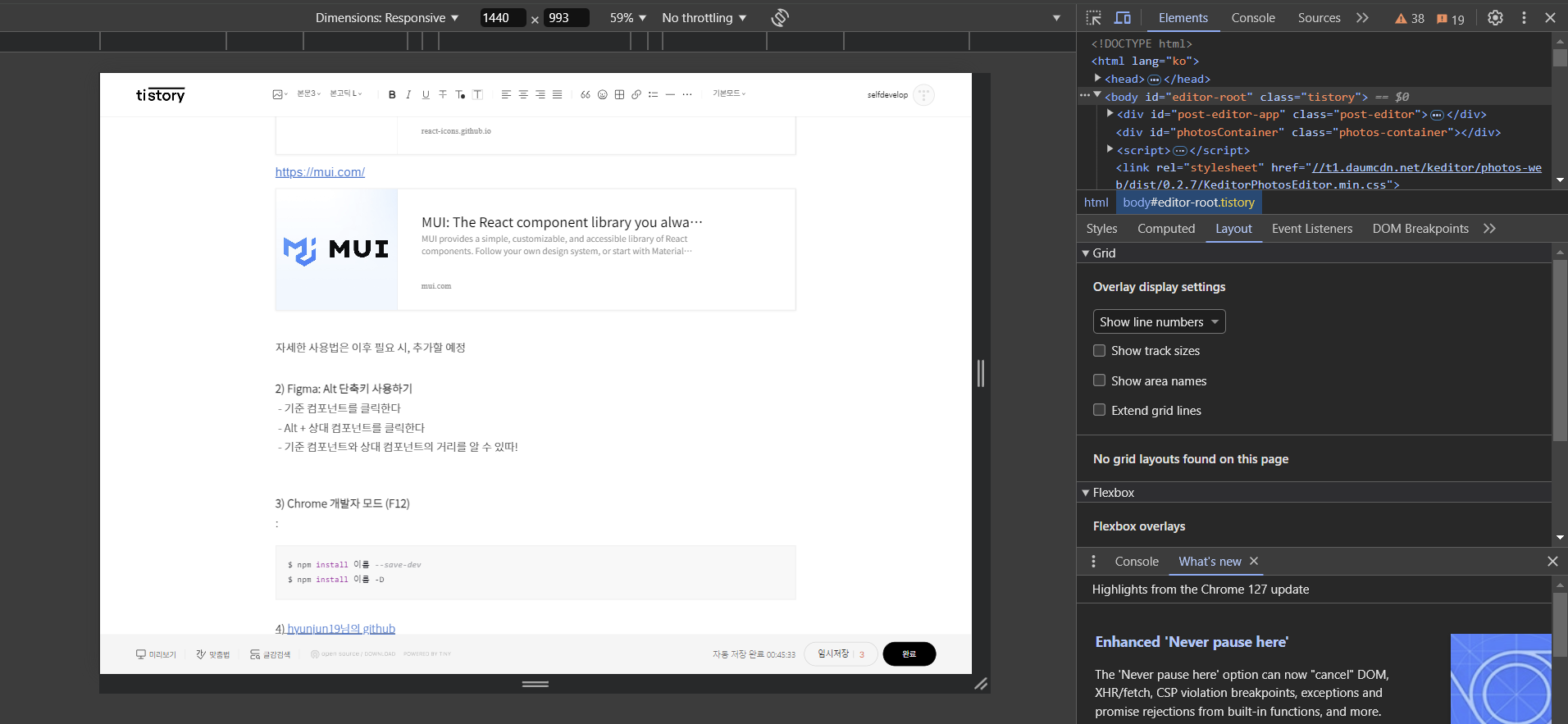Viewport: 1568px width, 724px height.
Task: Switch to the Event Listeners tab
Action: click(1312, 229)
